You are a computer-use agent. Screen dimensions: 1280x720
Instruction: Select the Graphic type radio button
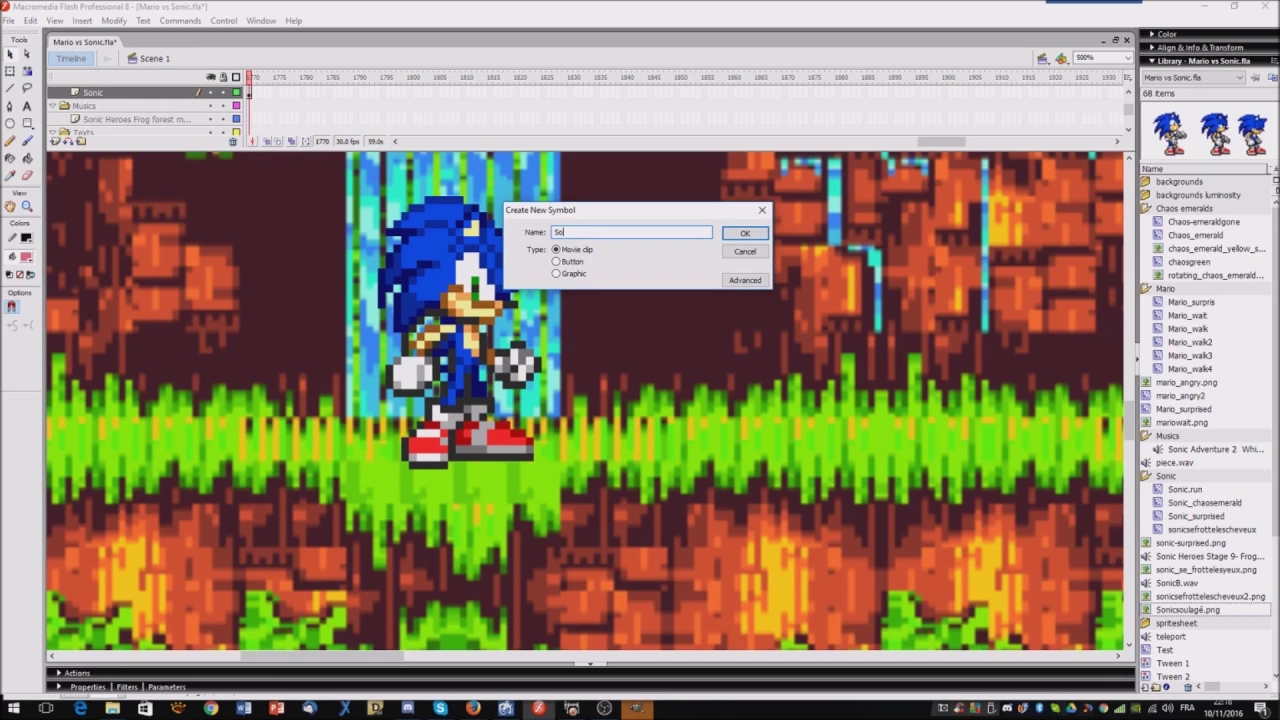(556, 273)
